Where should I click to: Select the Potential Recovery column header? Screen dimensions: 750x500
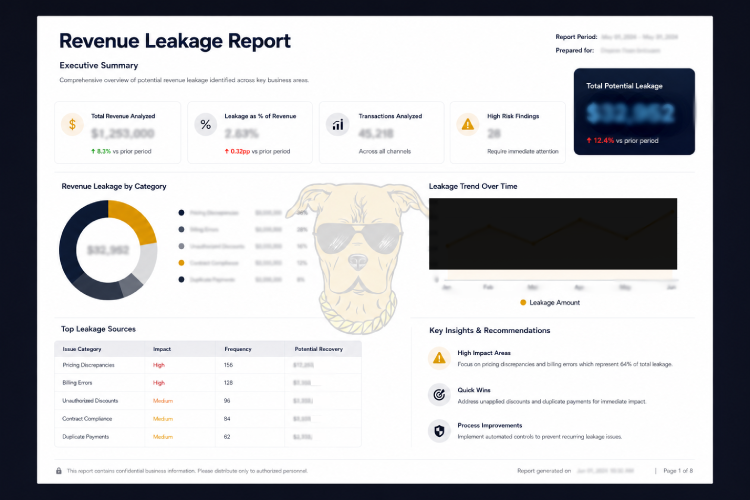(319, 349)
